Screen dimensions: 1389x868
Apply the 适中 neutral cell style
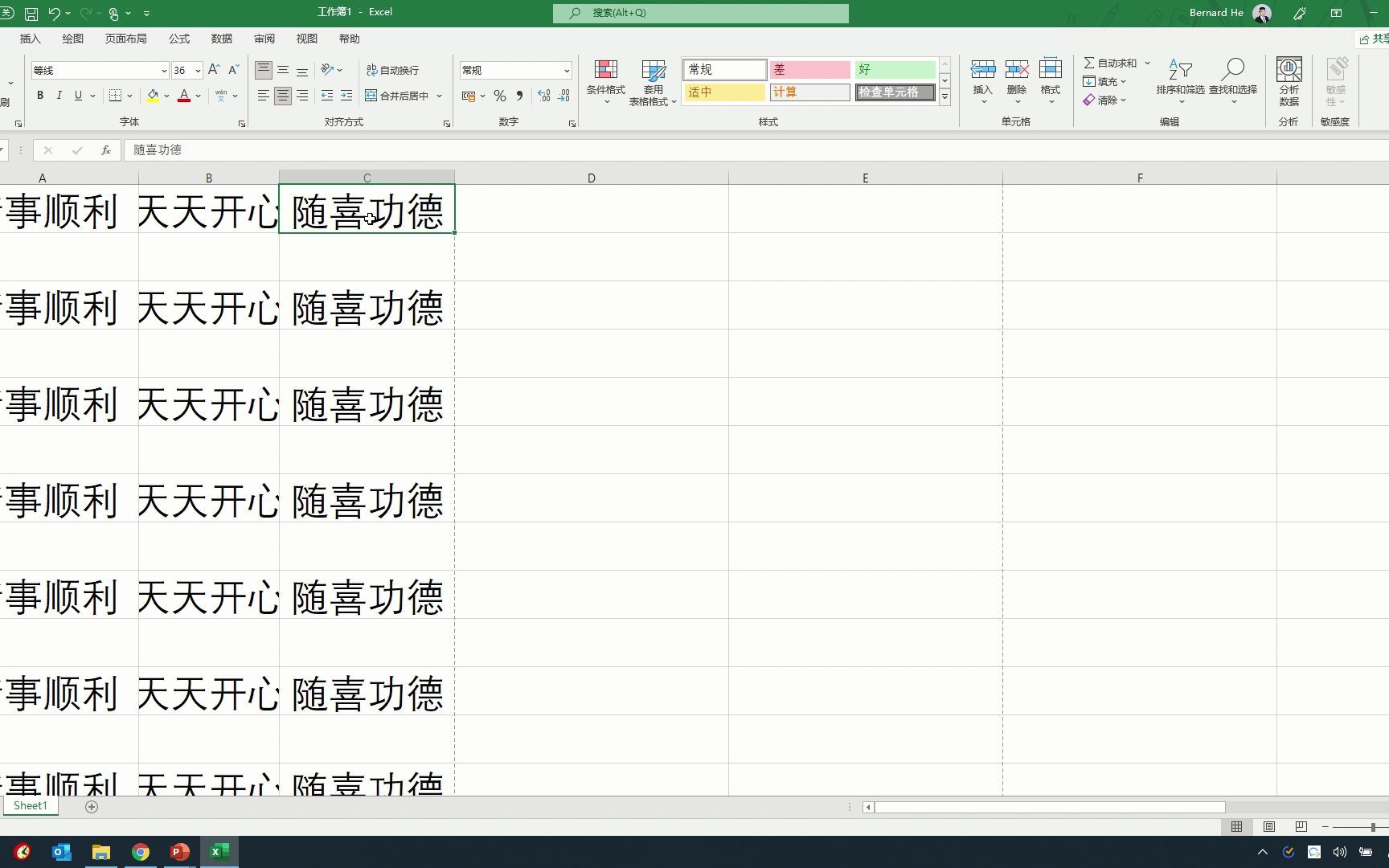[724, 92]
